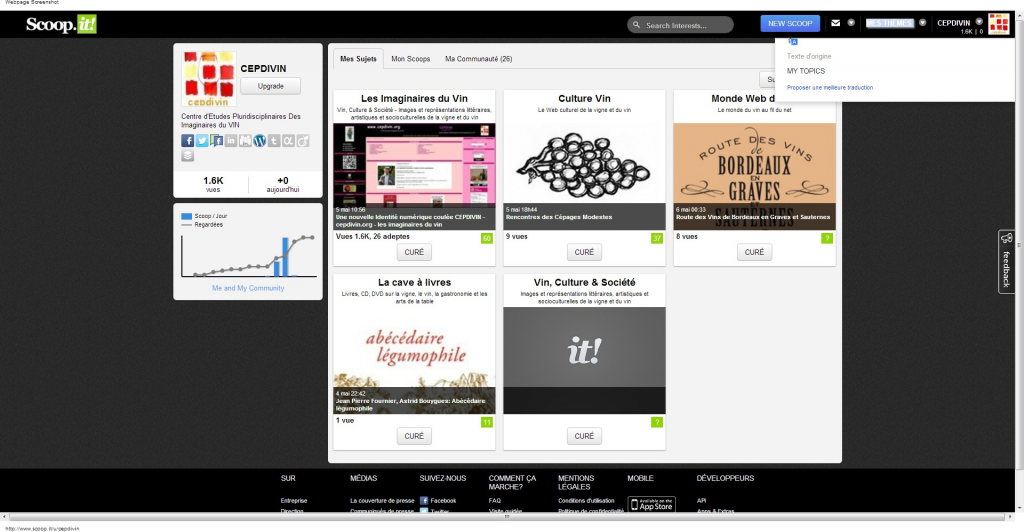This screenshot has height=532, width=1024.
Task: Open Route des Vins de Bordeaux thumbnail
Action: (x=754, y=176)
